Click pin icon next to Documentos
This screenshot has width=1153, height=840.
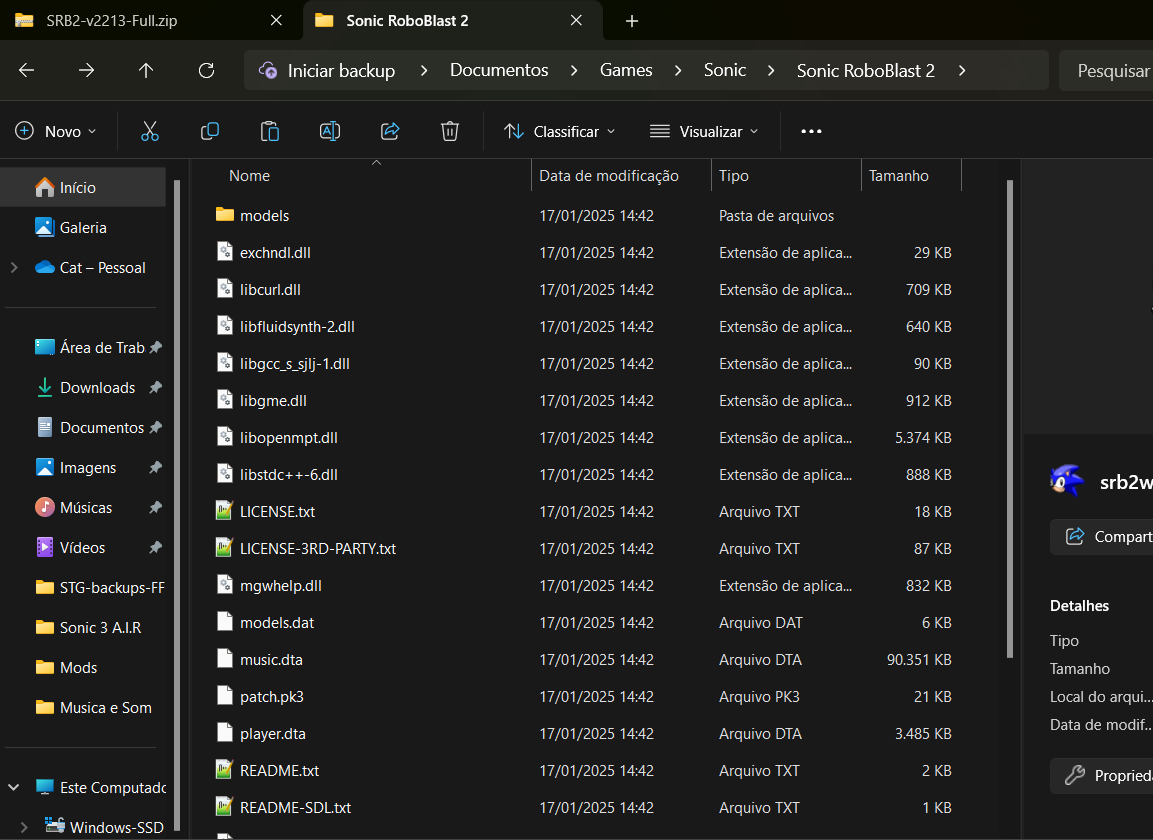(156, 427)
